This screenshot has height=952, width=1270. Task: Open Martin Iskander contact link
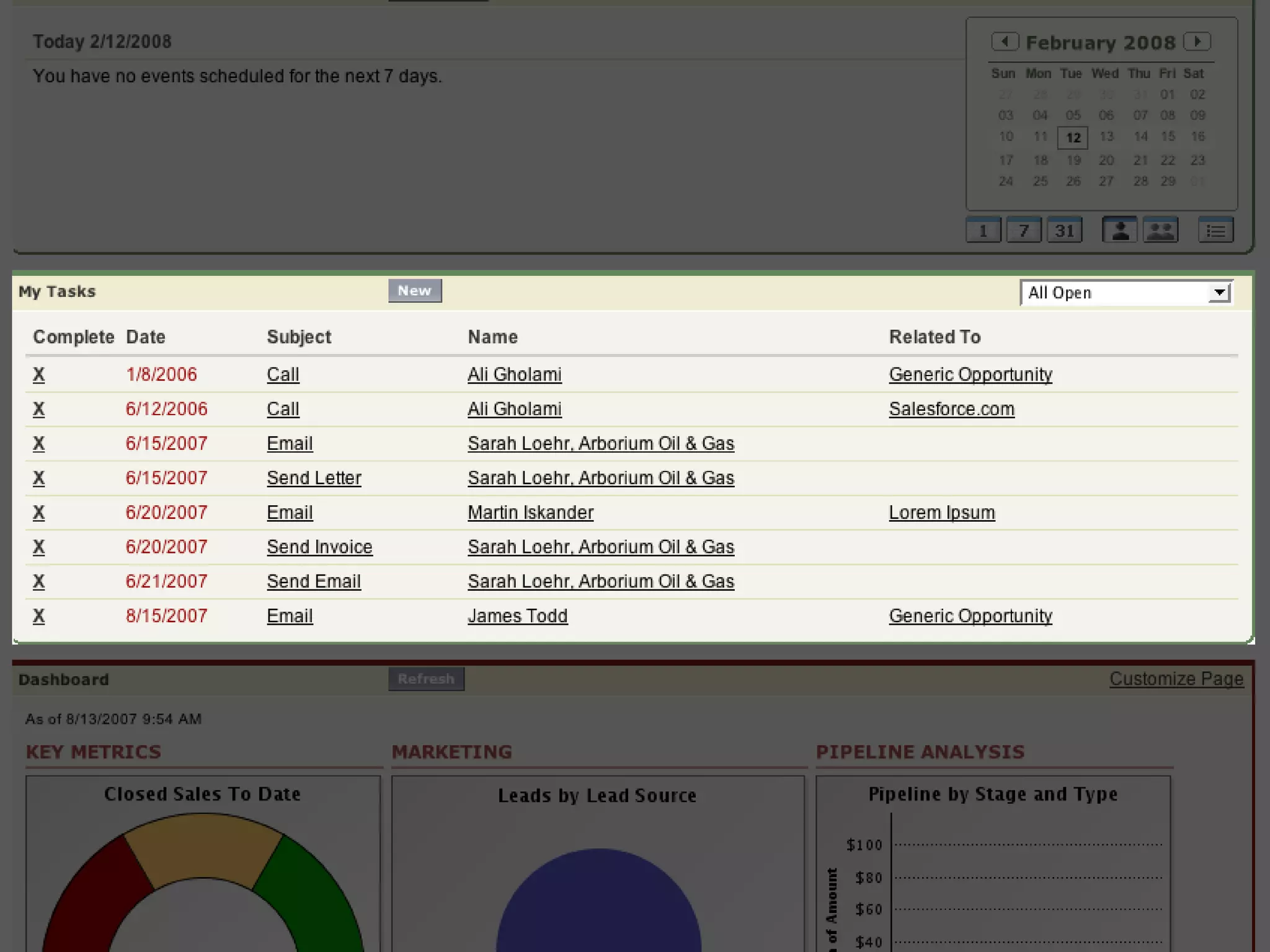coord(530,513)
